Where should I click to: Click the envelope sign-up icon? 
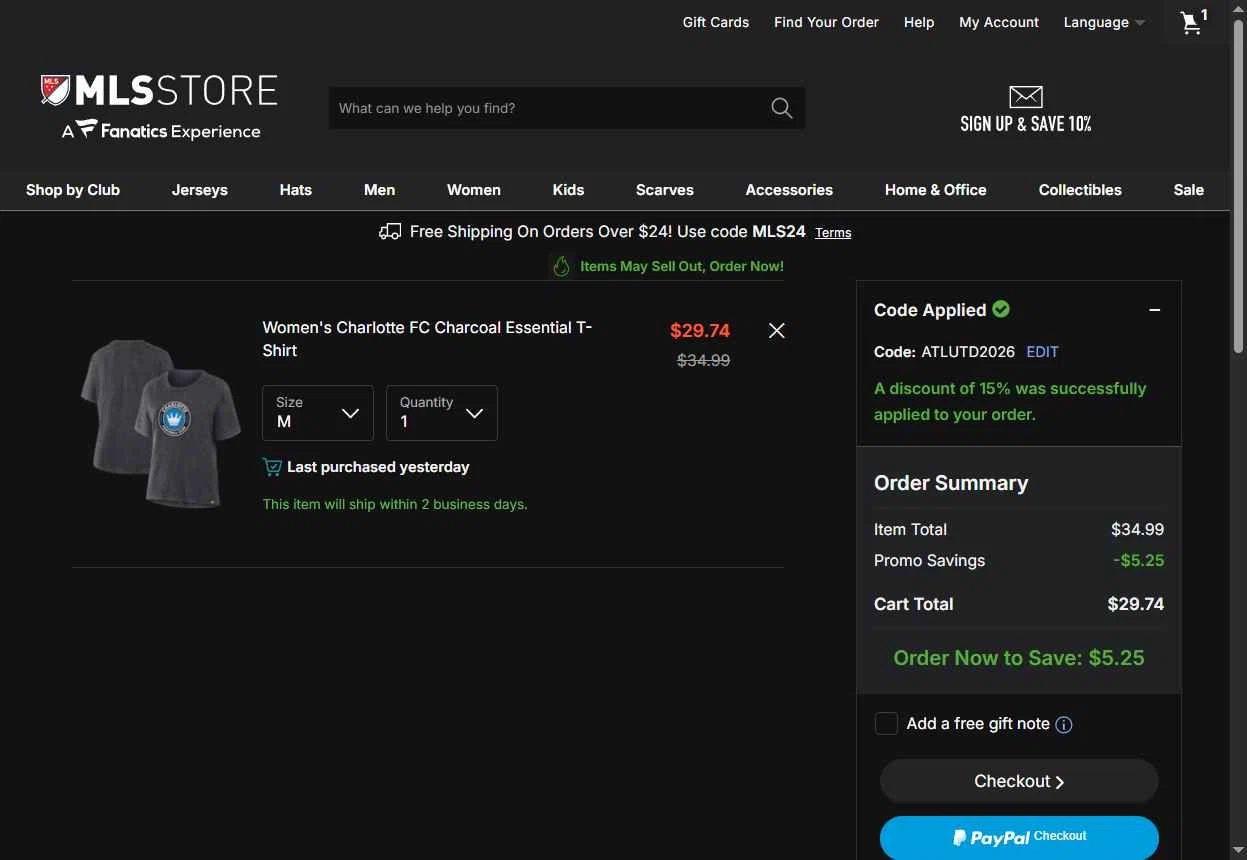pyautogui.click(x=1026, y=97)
